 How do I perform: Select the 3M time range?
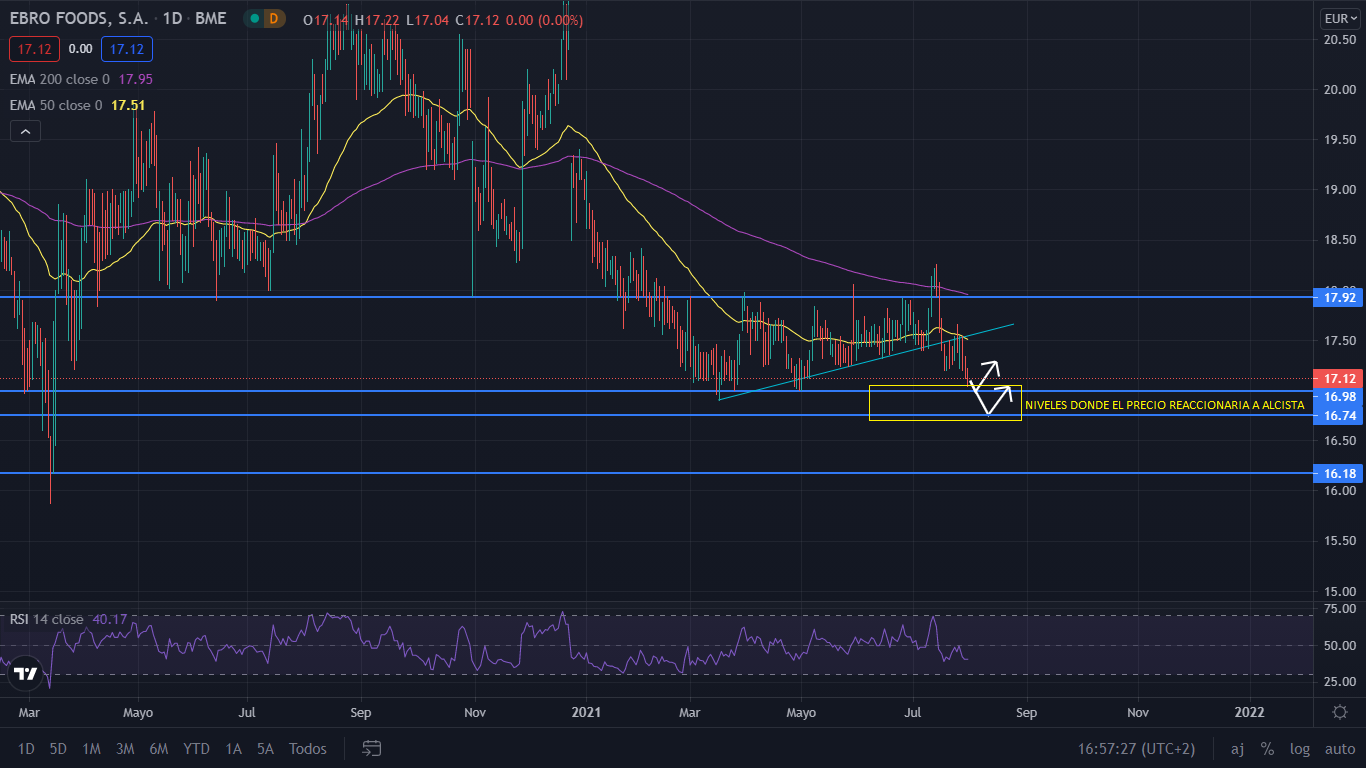pos(125,748)
